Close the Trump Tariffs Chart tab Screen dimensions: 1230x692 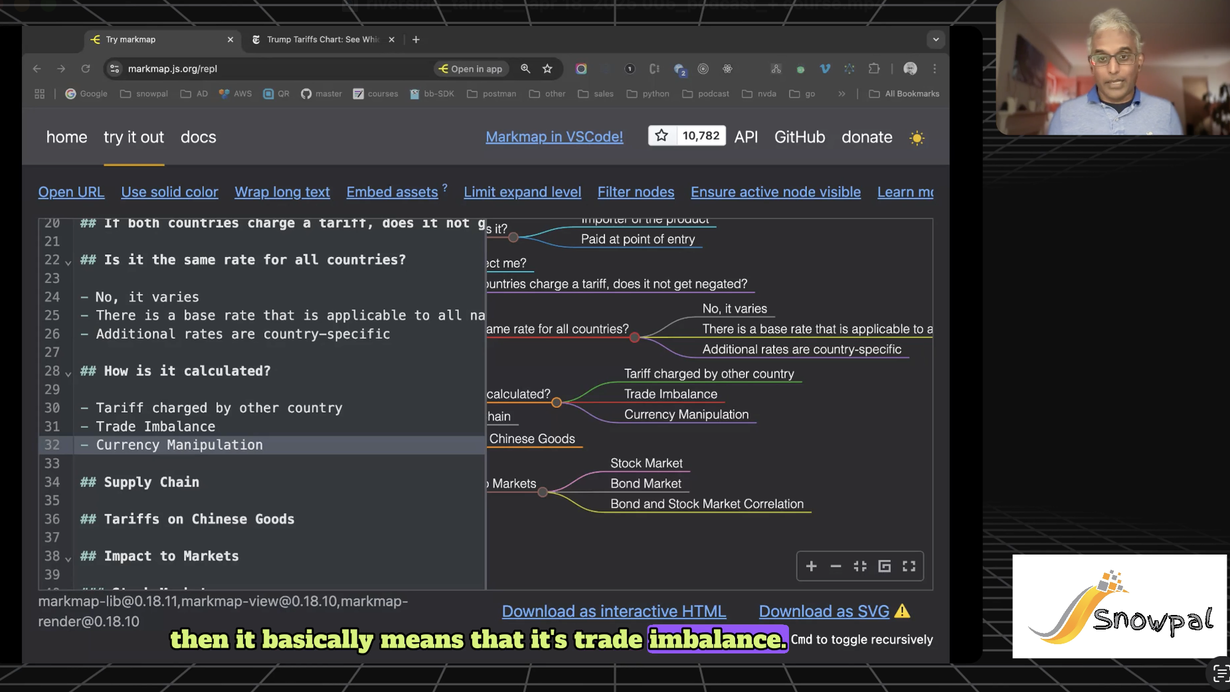[392, 40]
